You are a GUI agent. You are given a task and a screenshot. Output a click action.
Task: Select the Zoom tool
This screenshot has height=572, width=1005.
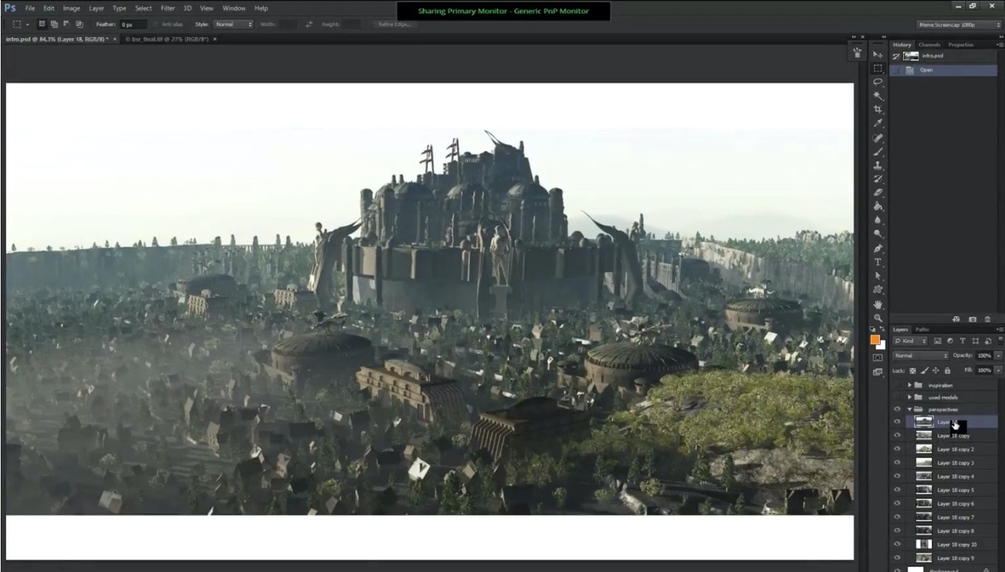pos(878,318)
